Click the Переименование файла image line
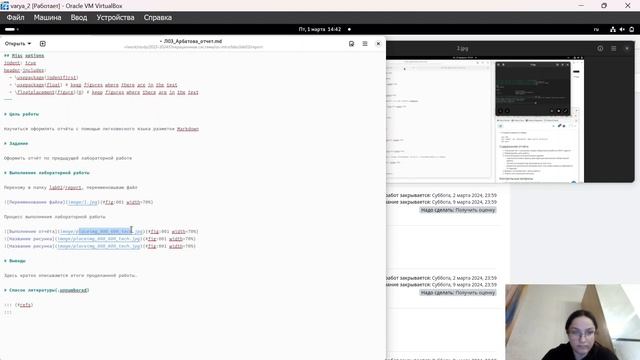Image resolution: width=640 pixels, height=360 pixels. pos(78,202)
